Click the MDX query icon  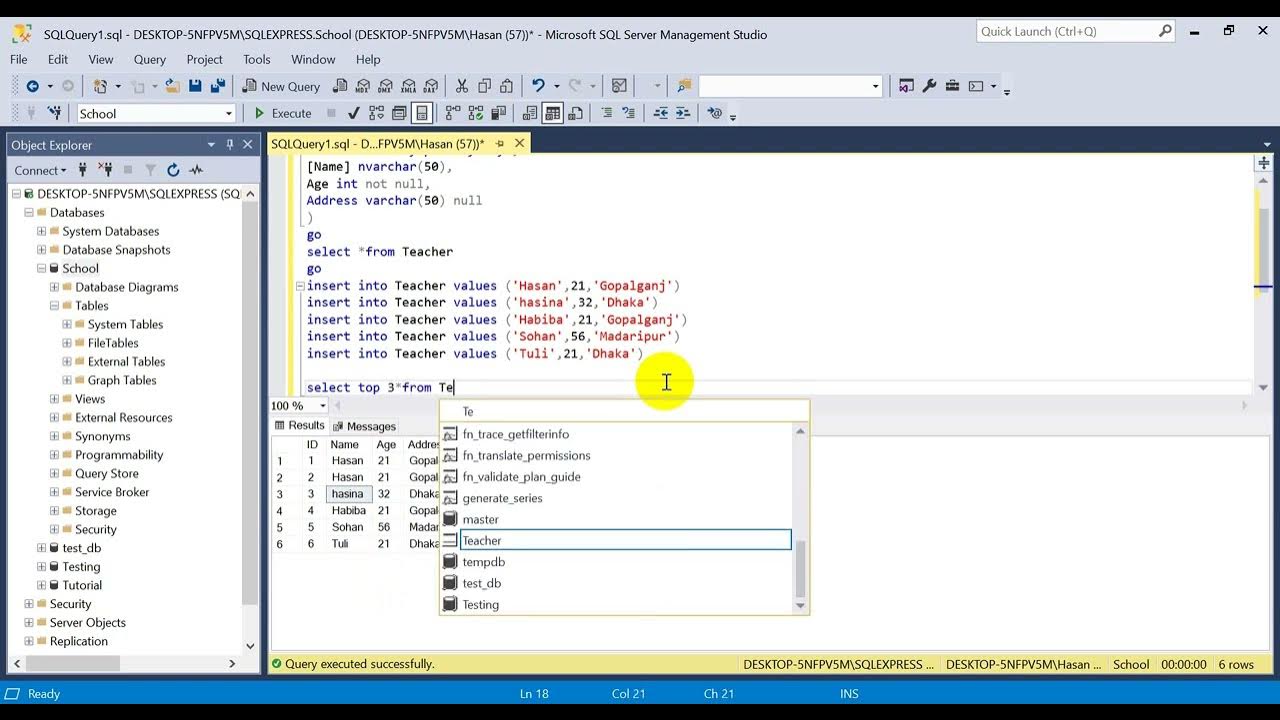[x=363, y=86]
